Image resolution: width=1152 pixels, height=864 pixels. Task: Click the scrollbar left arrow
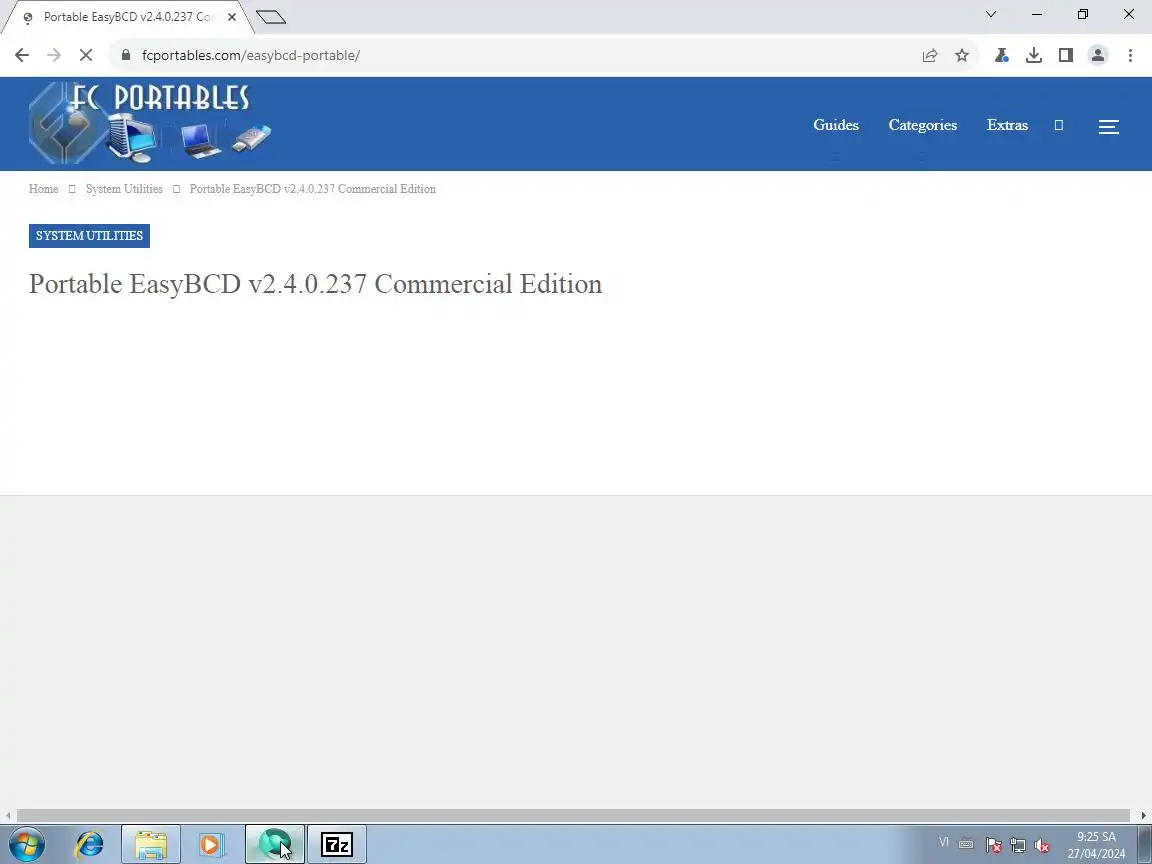pyautogui.click(x=7, y=815)
